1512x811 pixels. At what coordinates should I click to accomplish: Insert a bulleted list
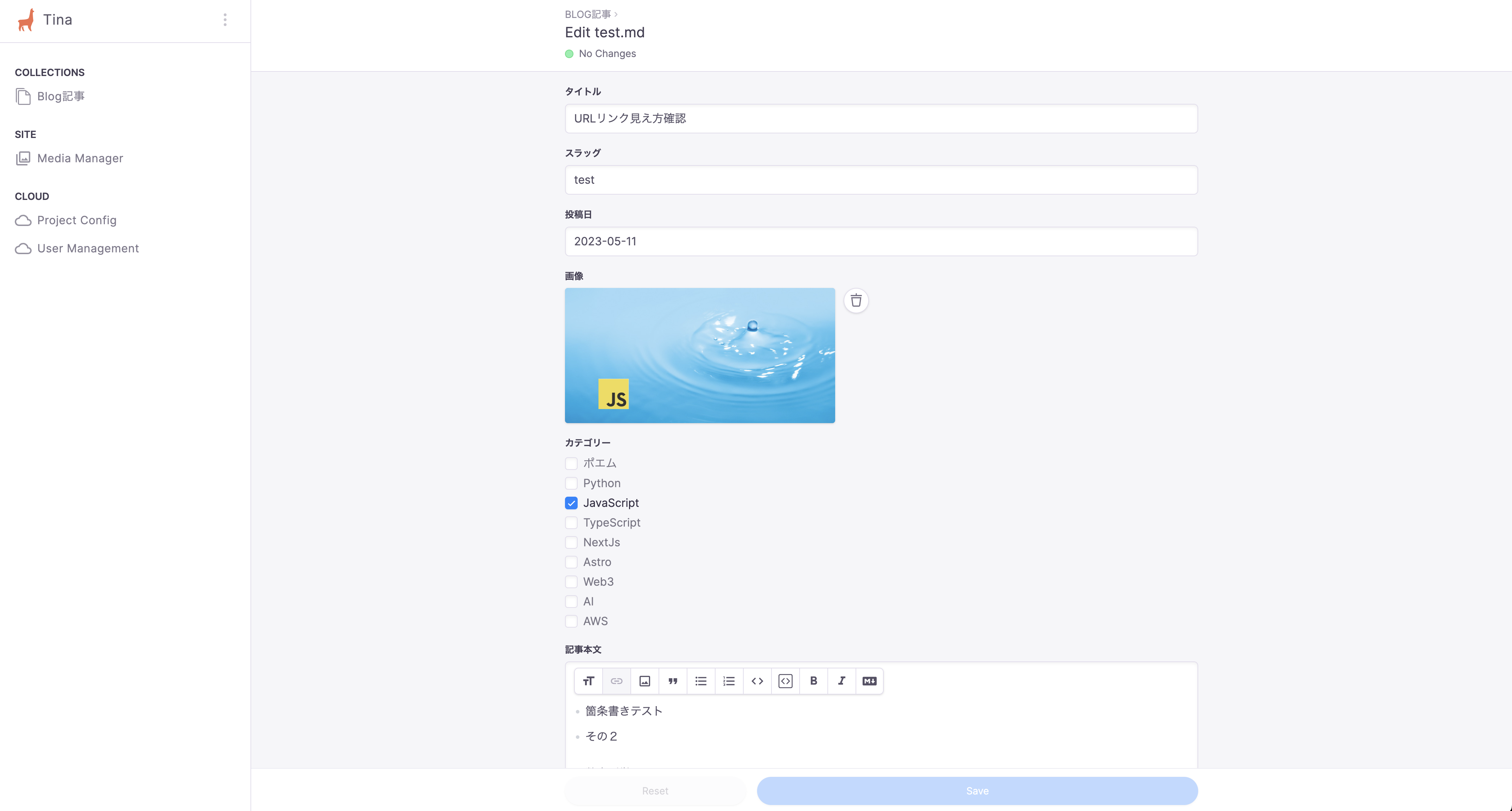click(x=701, y=681)
